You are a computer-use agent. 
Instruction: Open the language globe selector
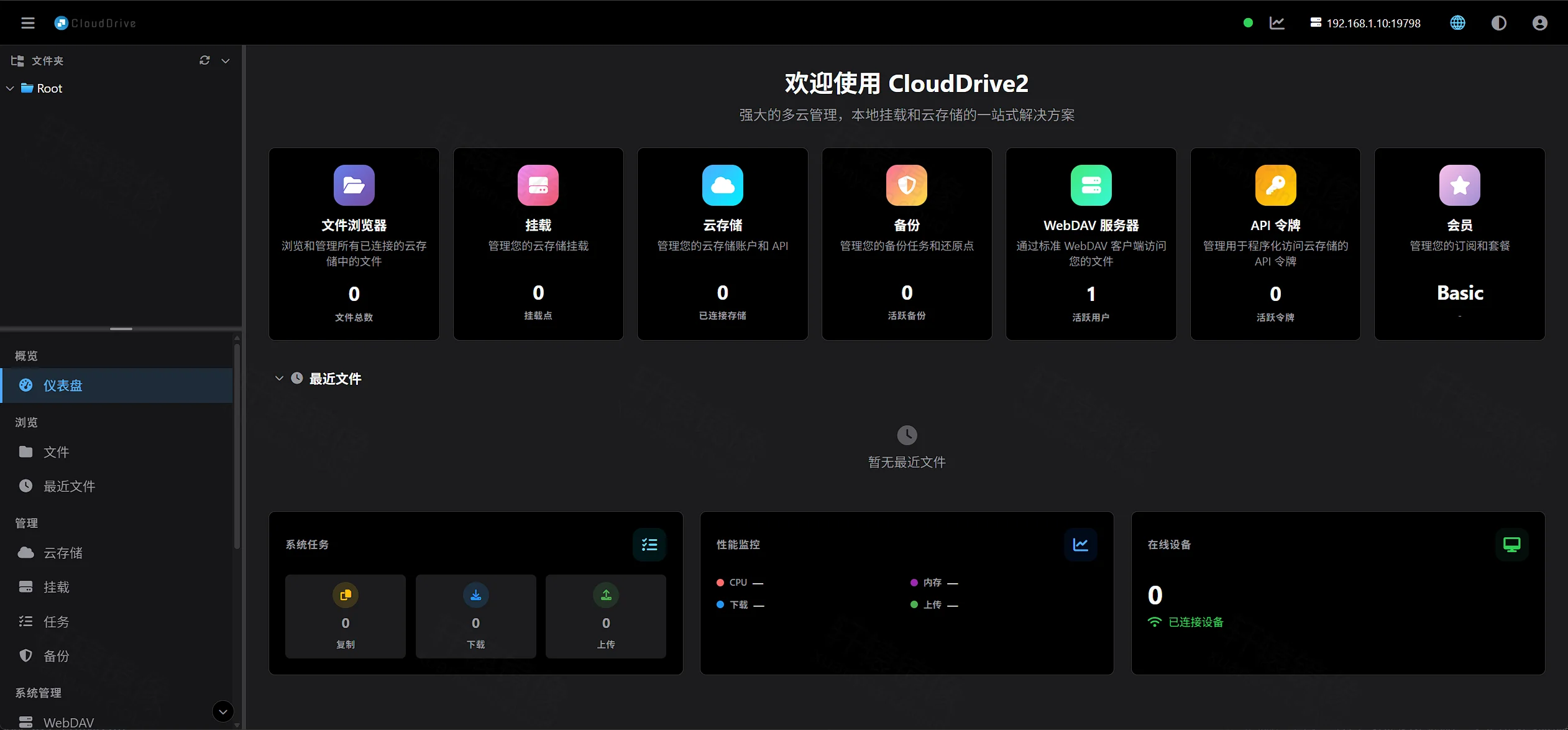(1457, 23)
